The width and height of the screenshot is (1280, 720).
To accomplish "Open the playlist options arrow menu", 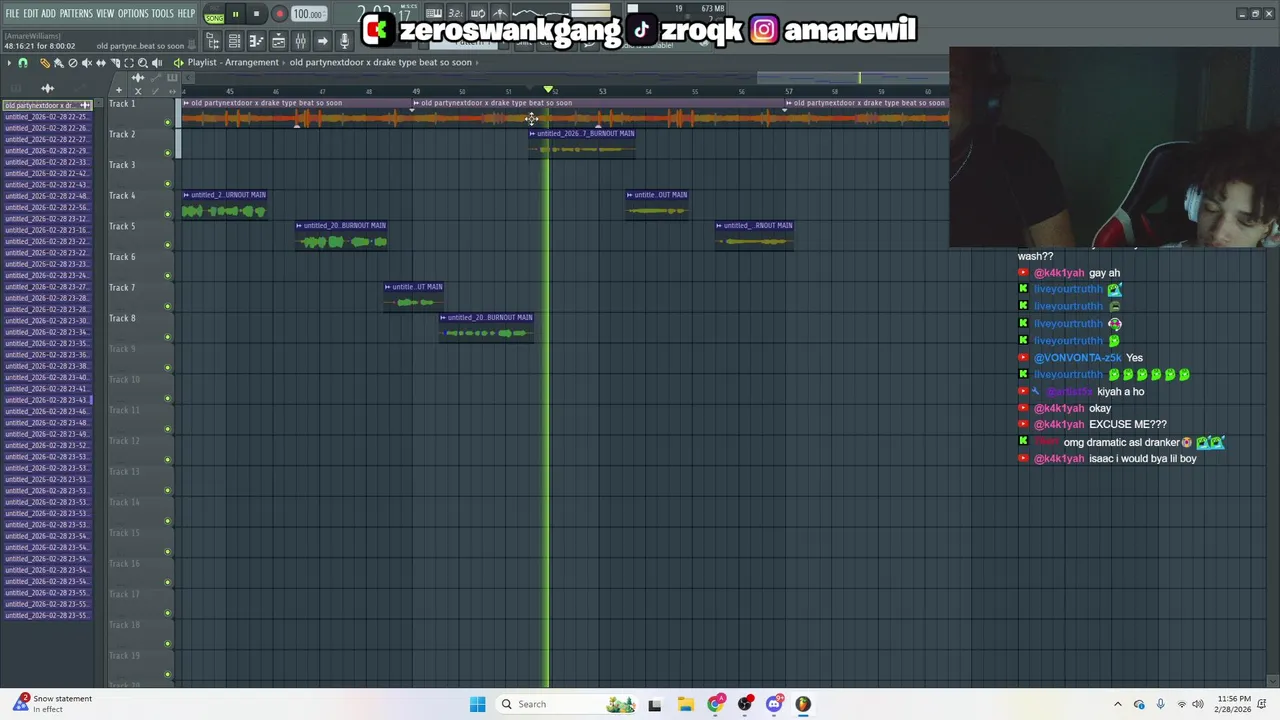I will (9, 63).
